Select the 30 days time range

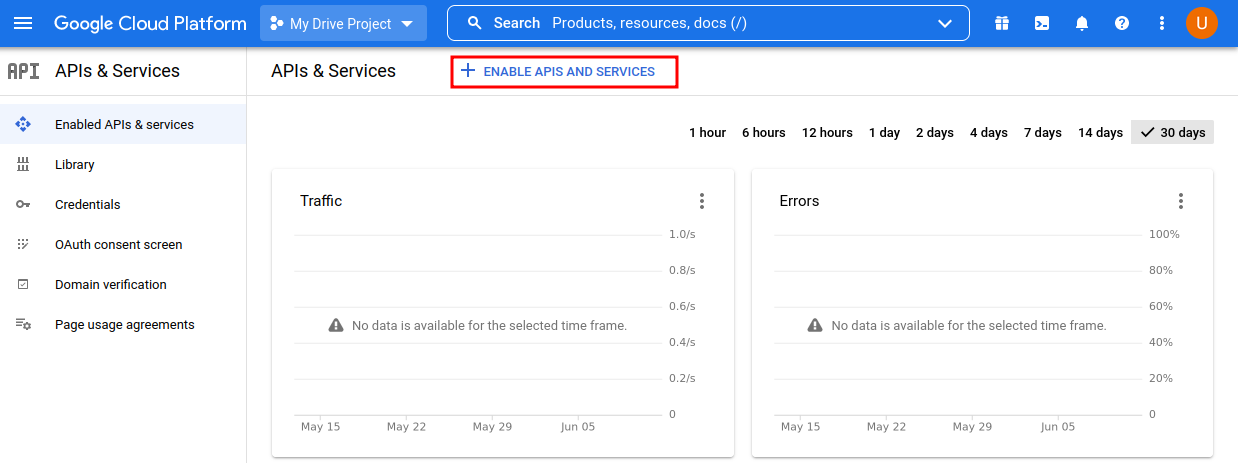1172,132
